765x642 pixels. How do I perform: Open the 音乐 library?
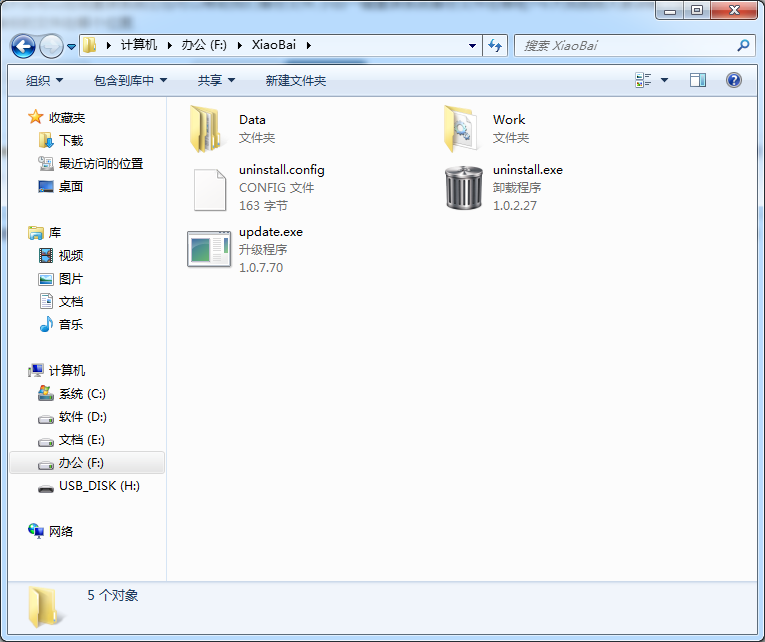71,324
